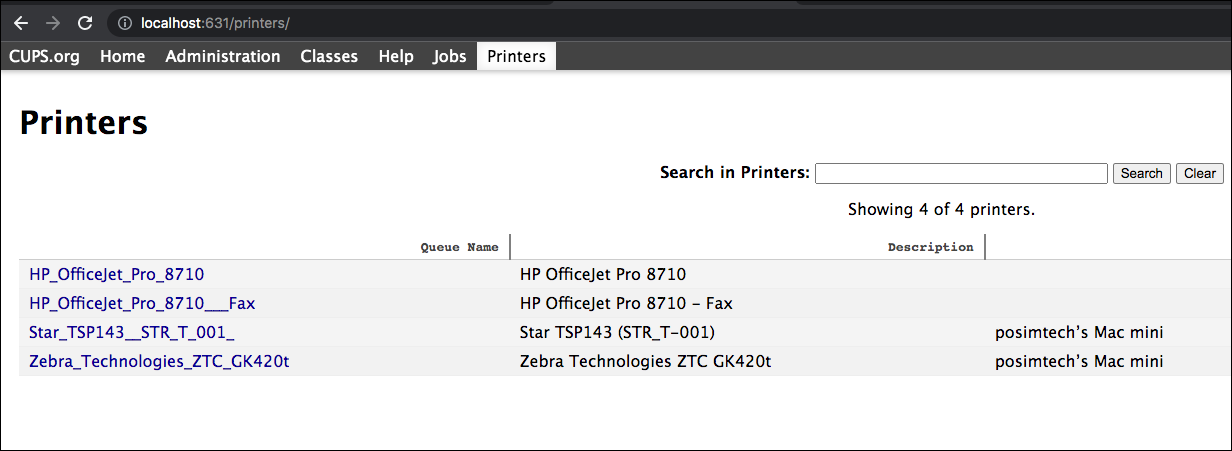Click the Zebra row's 'posimtech's Mac mini' location
1232x451 pixels.
[1080, 361]
